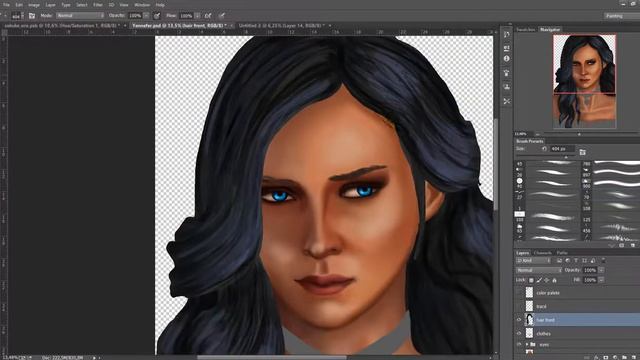Click the Flow value field
This screenshot has height=360, width=640.
click(x=186, y=16)
